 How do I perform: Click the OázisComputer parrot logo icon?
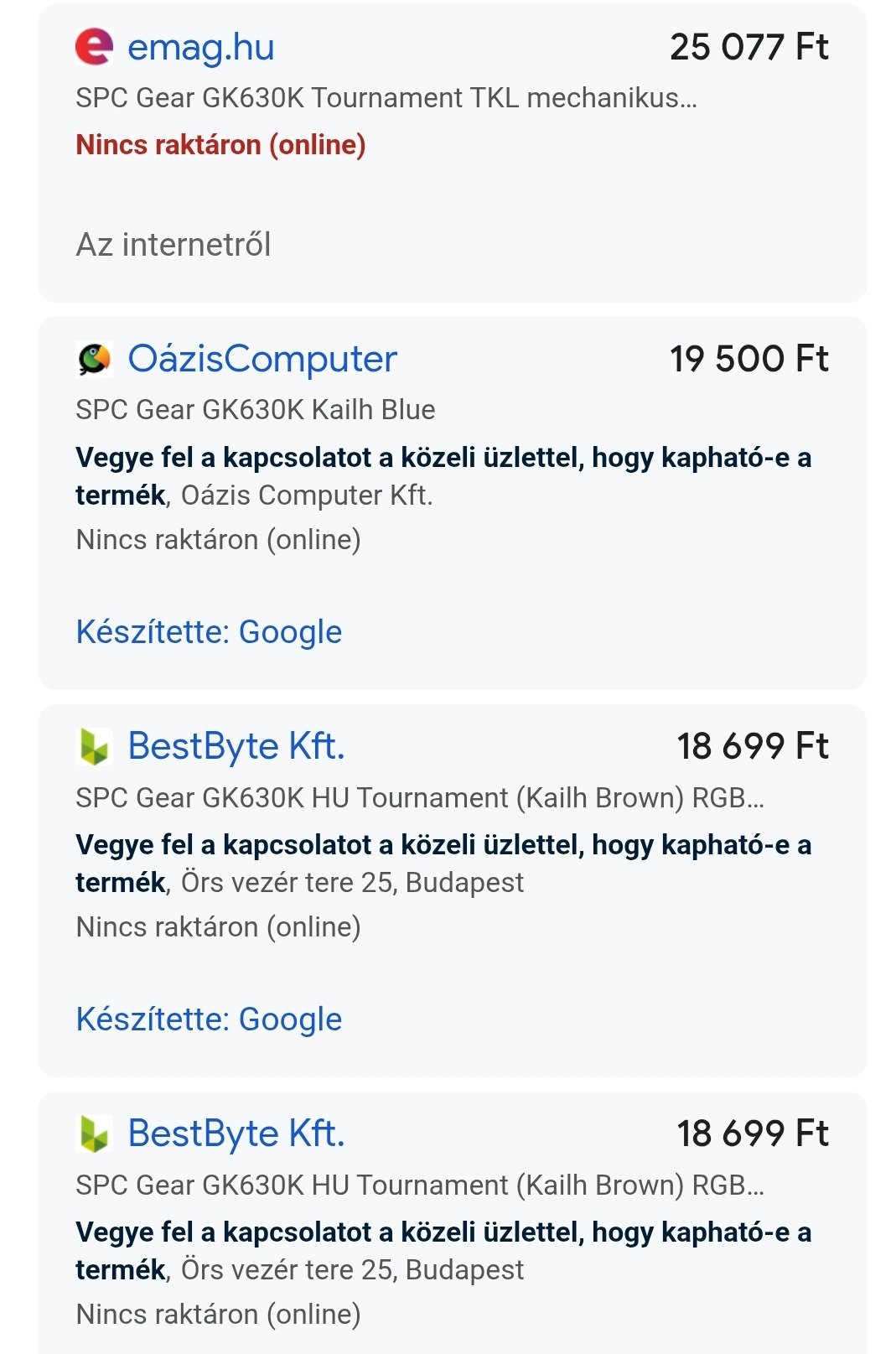[94, 359]
